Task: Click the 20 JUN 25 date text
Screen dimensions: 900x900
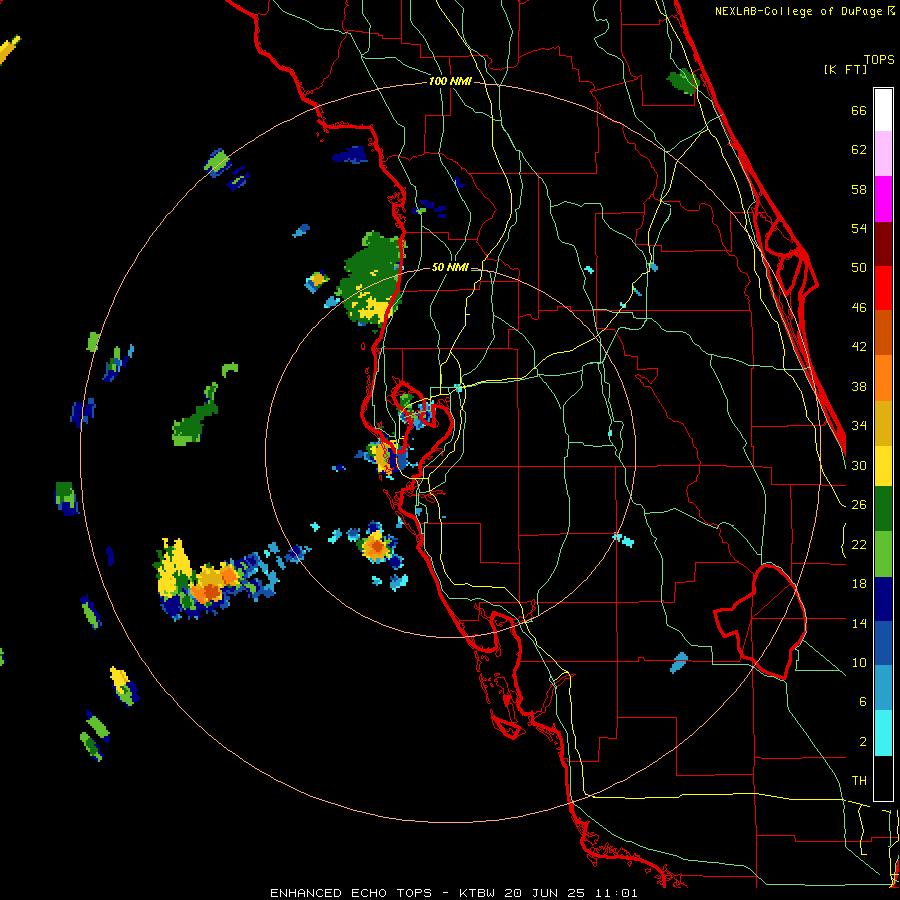Action: pos(545,893)
